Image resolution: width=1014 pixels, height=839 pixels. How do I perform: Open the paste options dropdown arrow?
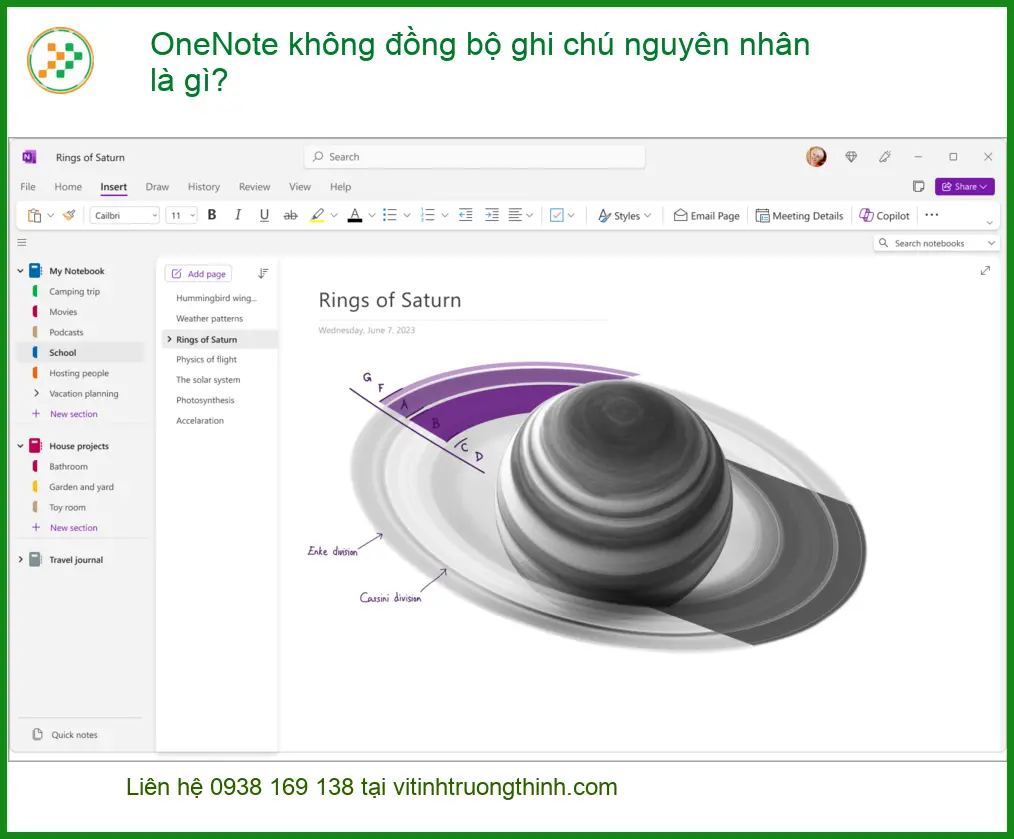pos(50,215)
